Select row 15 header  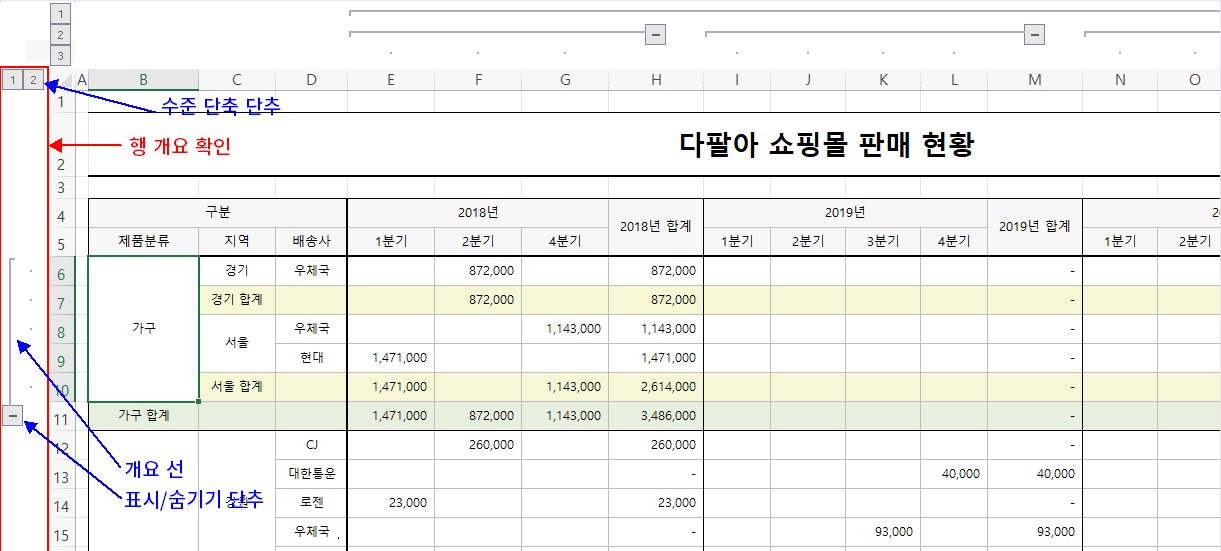point(62,533)
